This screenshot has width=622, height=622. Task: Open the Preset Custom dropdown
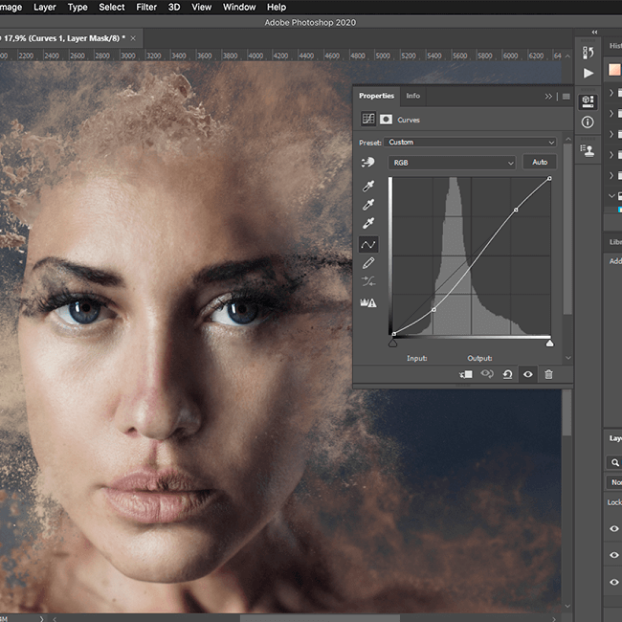pos(470,142)
